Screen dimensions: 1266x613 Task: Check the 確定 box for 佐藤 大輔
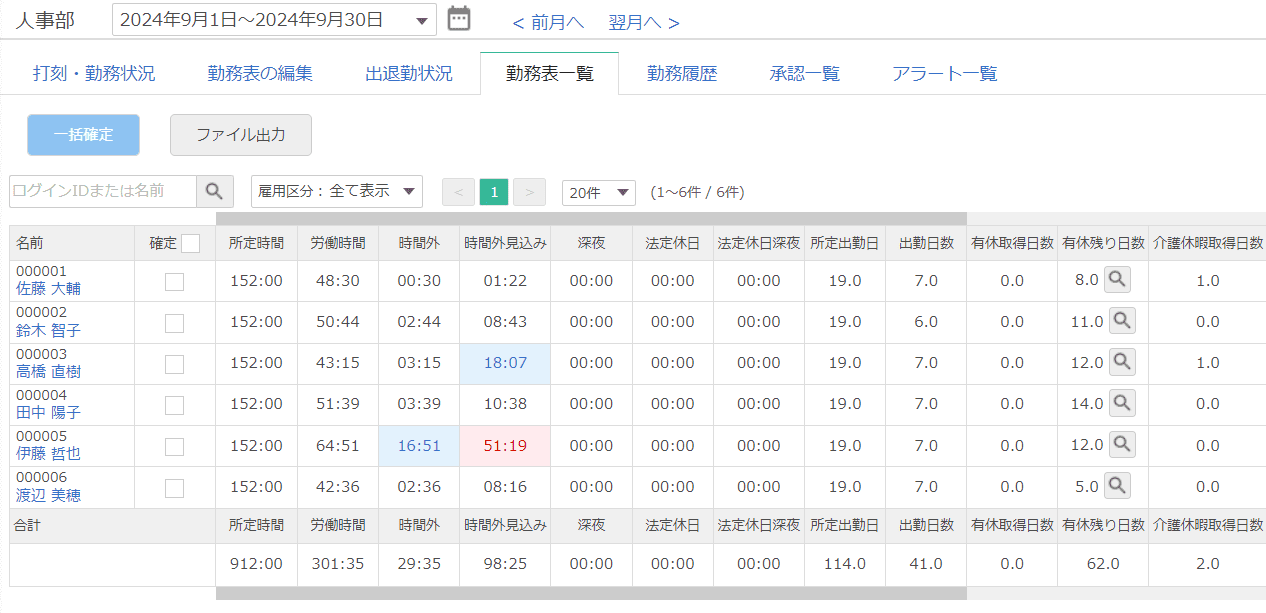point(175,282)
